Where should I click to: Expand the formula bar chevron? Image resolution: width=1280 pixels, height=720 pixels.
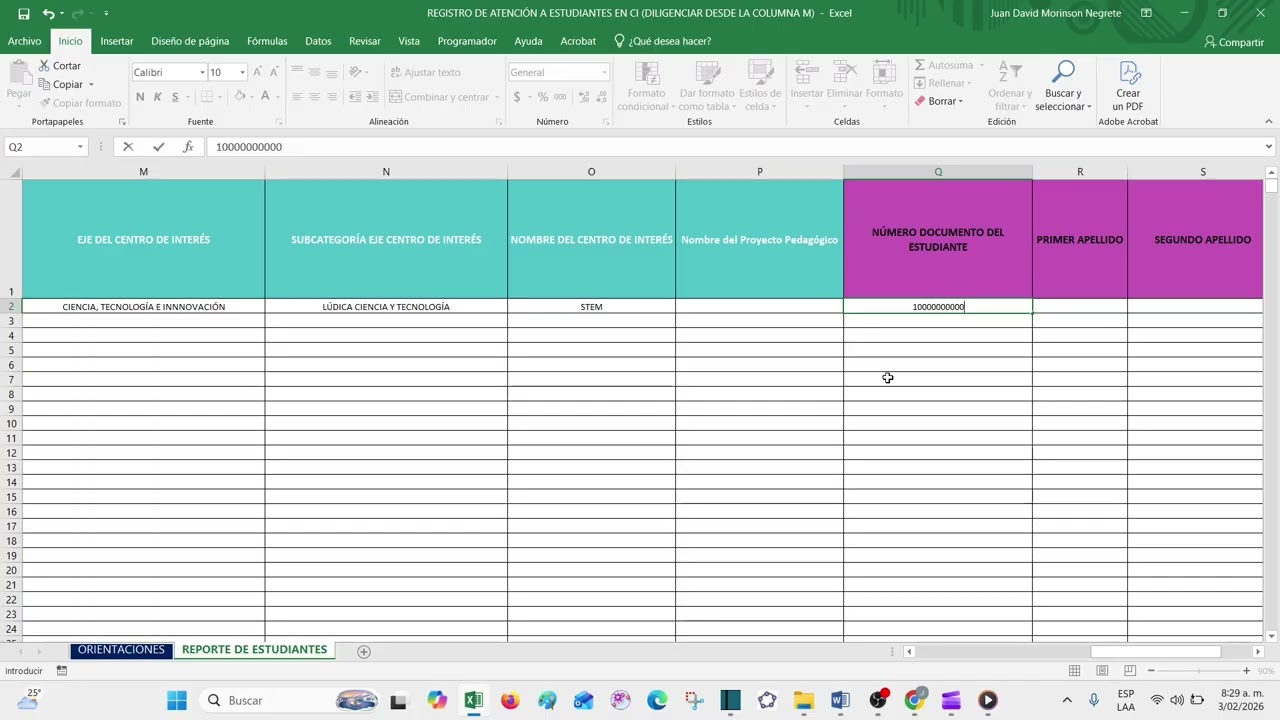pyautogui.click(x=1269, y=147)
